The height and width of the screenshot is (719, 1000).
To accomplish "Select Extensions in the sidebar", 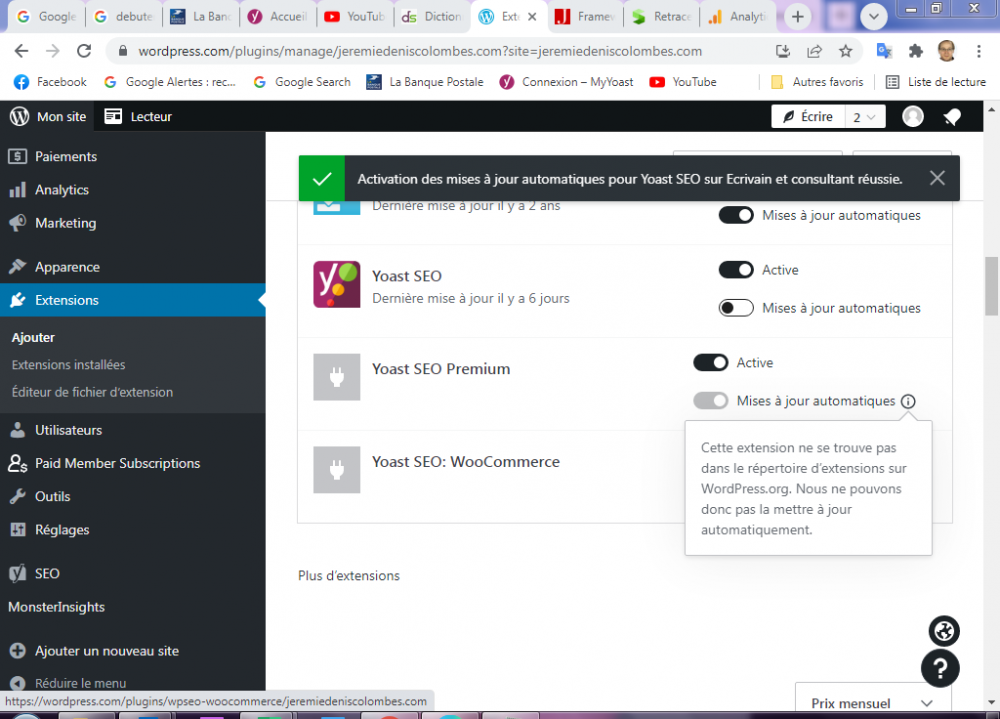I will 133,300.
